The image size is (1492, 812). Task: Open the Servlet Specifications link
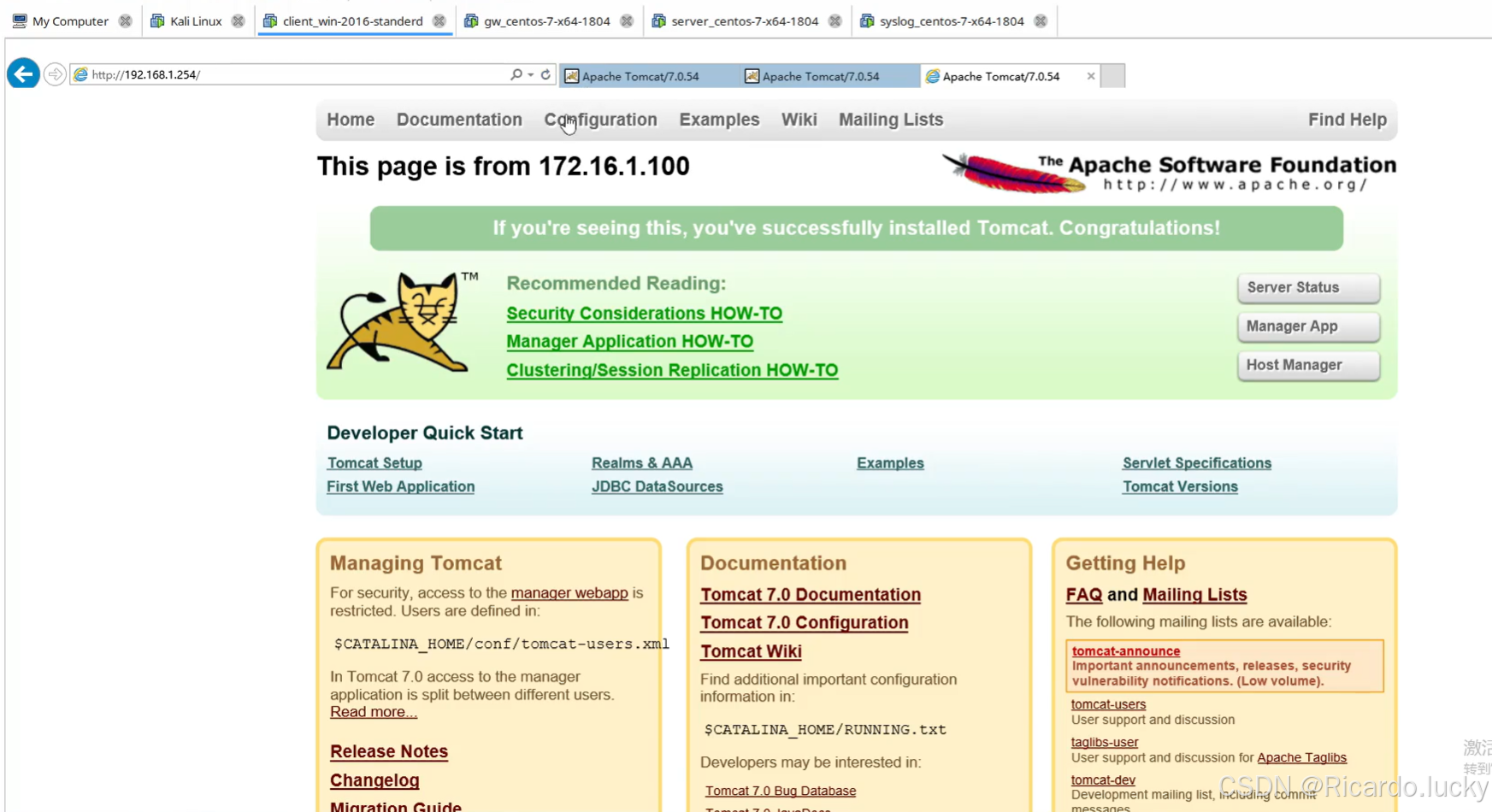tap(1197, 463)
